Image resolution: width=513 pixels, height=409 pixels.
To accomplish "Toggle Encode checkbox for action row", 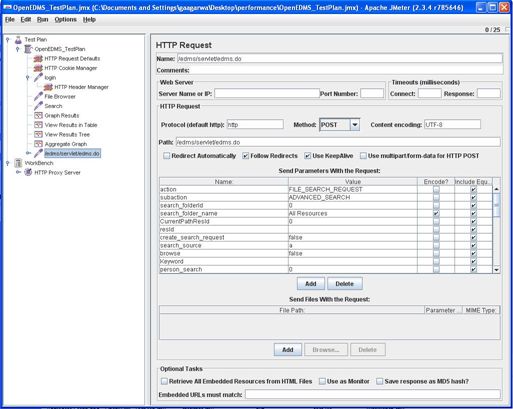I will pyautogui.click(x=436, y=189).
